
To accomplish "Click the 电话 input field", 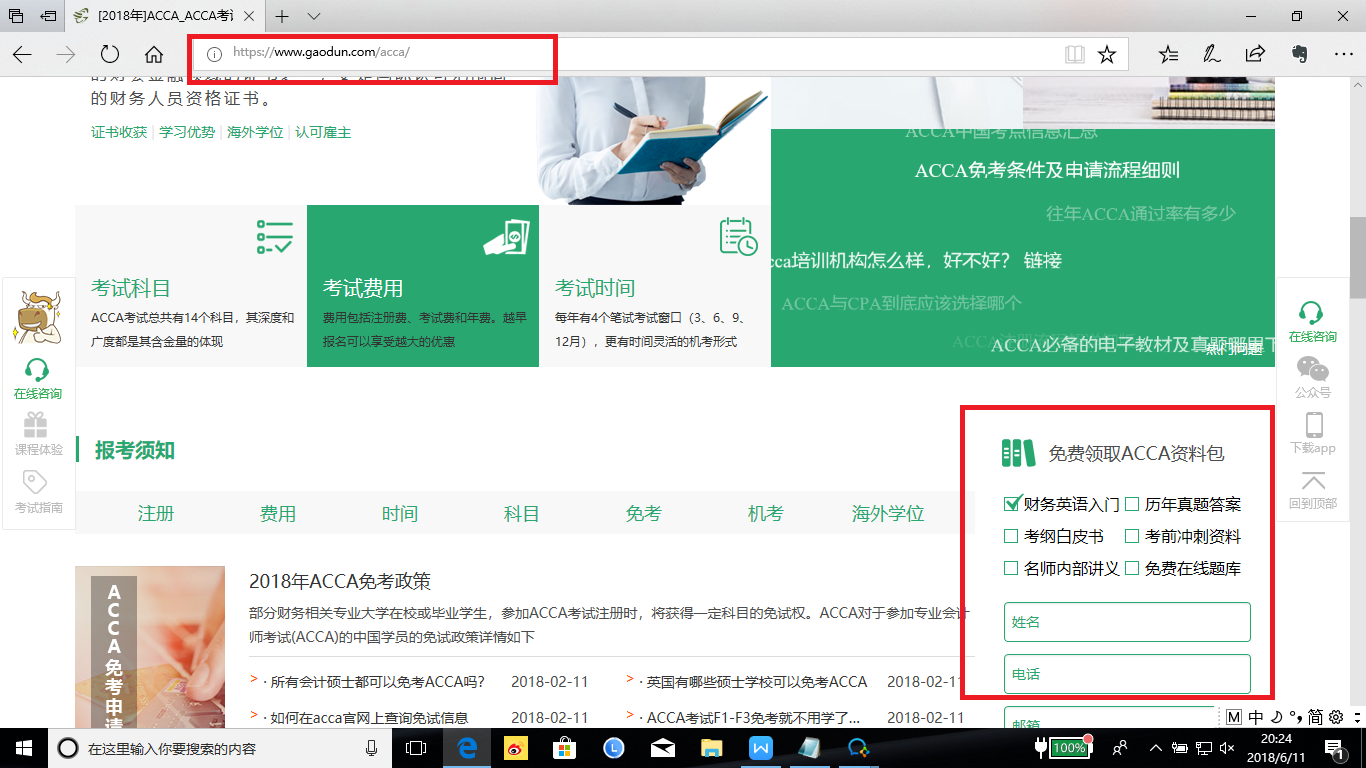I will point(1127,674).
